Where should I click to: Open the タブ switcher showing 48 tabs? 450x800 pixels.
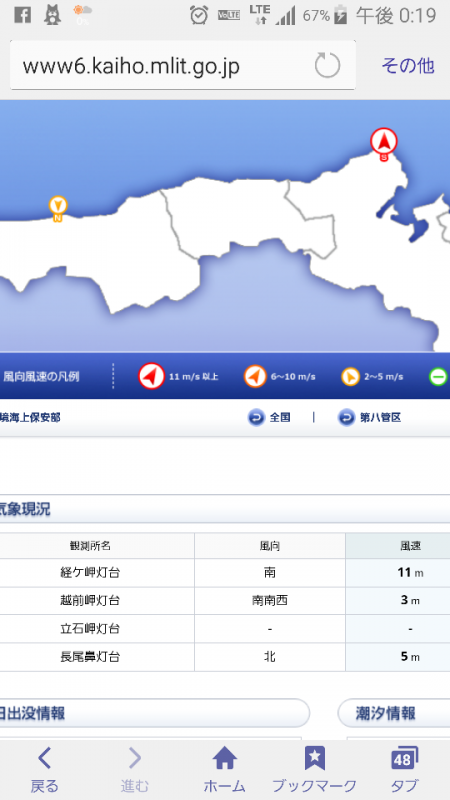tap(405, 769)
